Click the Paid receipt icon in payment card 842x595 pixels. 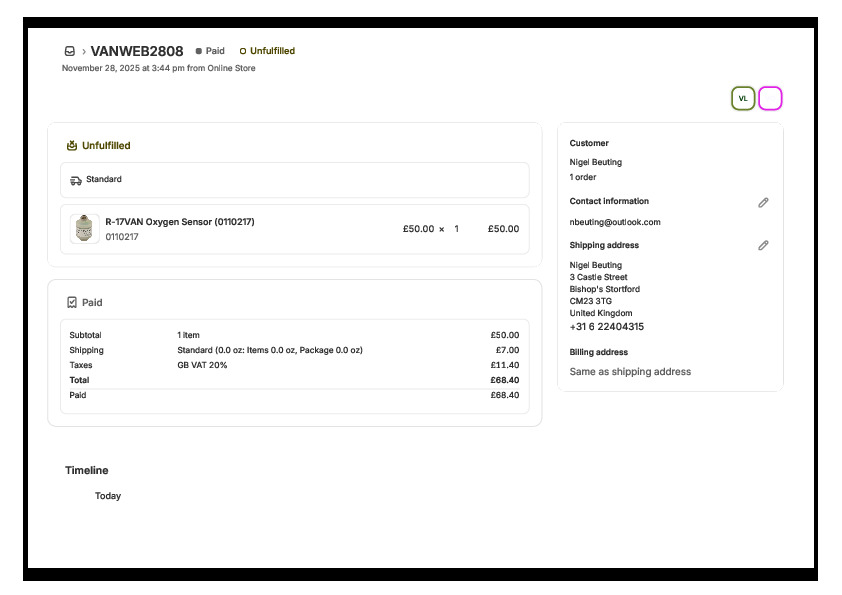72,302
